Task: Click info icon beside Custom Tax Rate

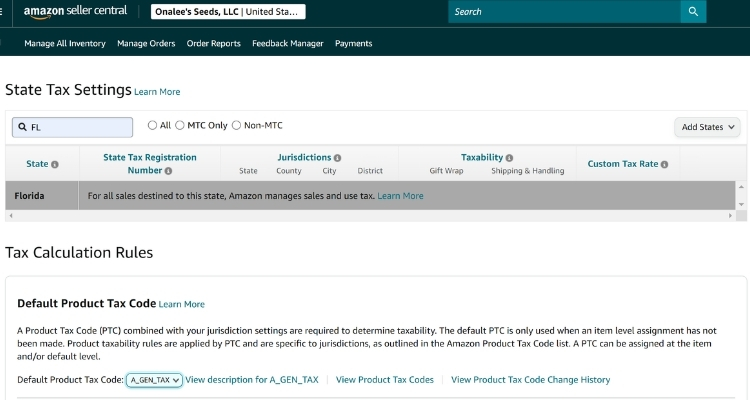Action: coord(664,164)
